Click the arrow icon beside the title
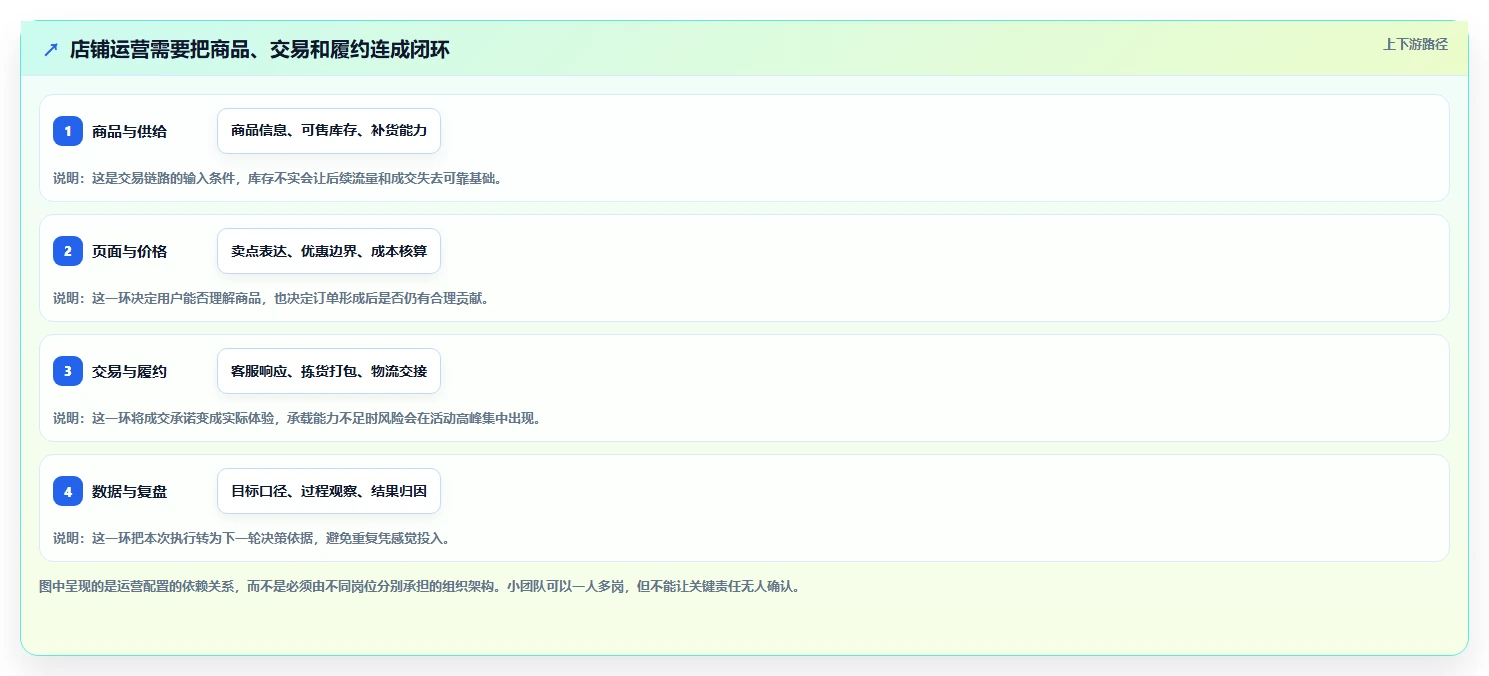Screen dimensions: 1489x676 point(51,49)
